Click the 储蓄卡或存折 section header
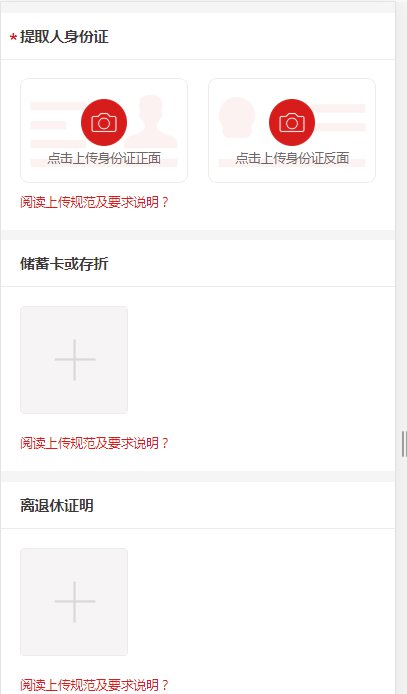Screen dimensions: 407x694 pos(64,264)
